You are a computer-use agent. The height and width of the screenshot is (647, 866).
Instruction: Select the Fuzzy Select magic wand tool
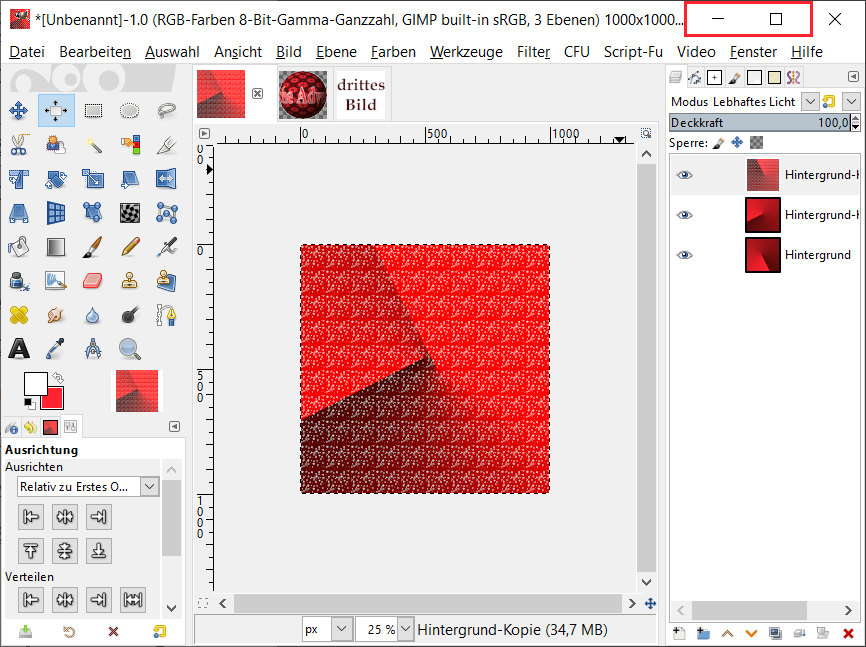coord(93,145)
